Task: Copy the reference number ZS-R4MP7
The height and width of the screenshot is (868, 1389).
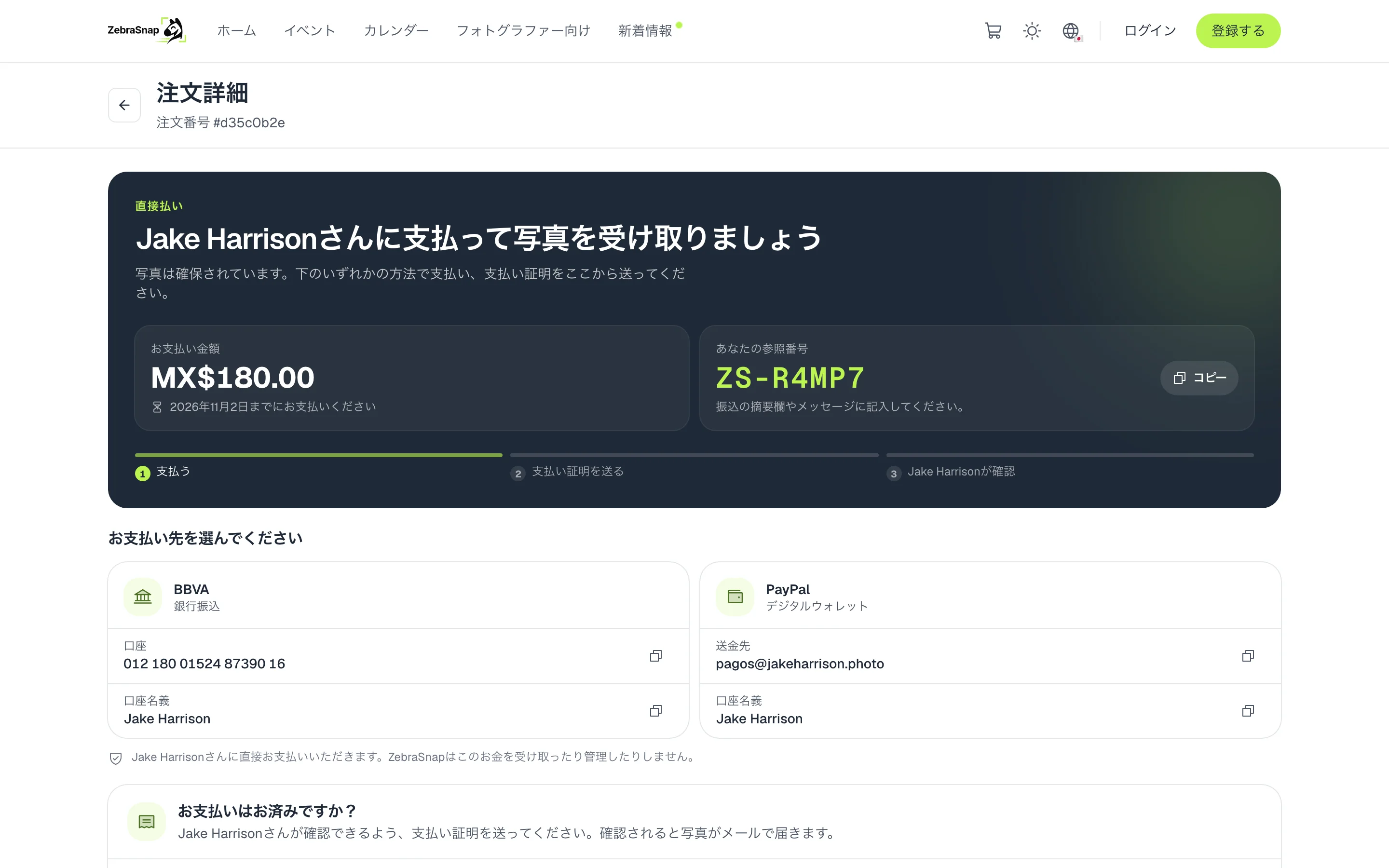Action: (x=1199, y=378)
